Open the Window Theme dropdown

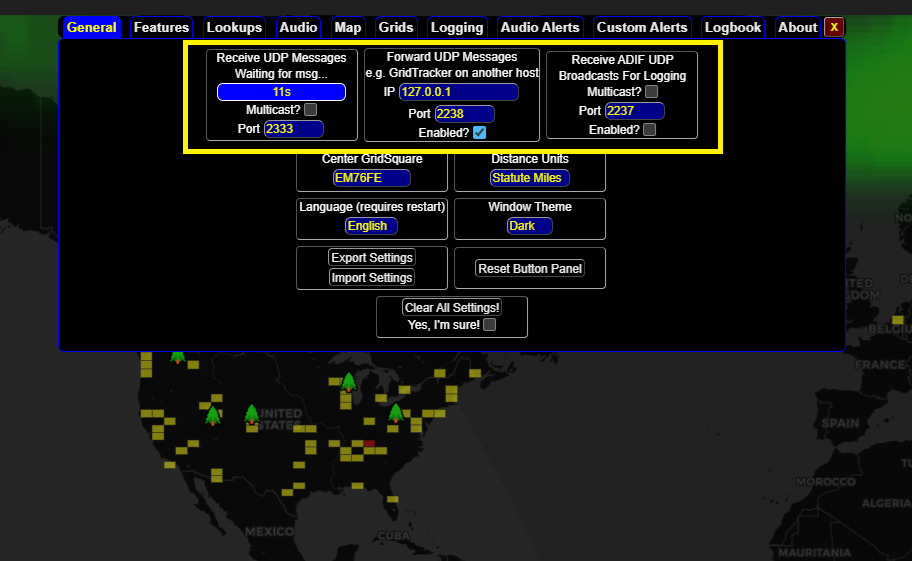coord(529,226)
